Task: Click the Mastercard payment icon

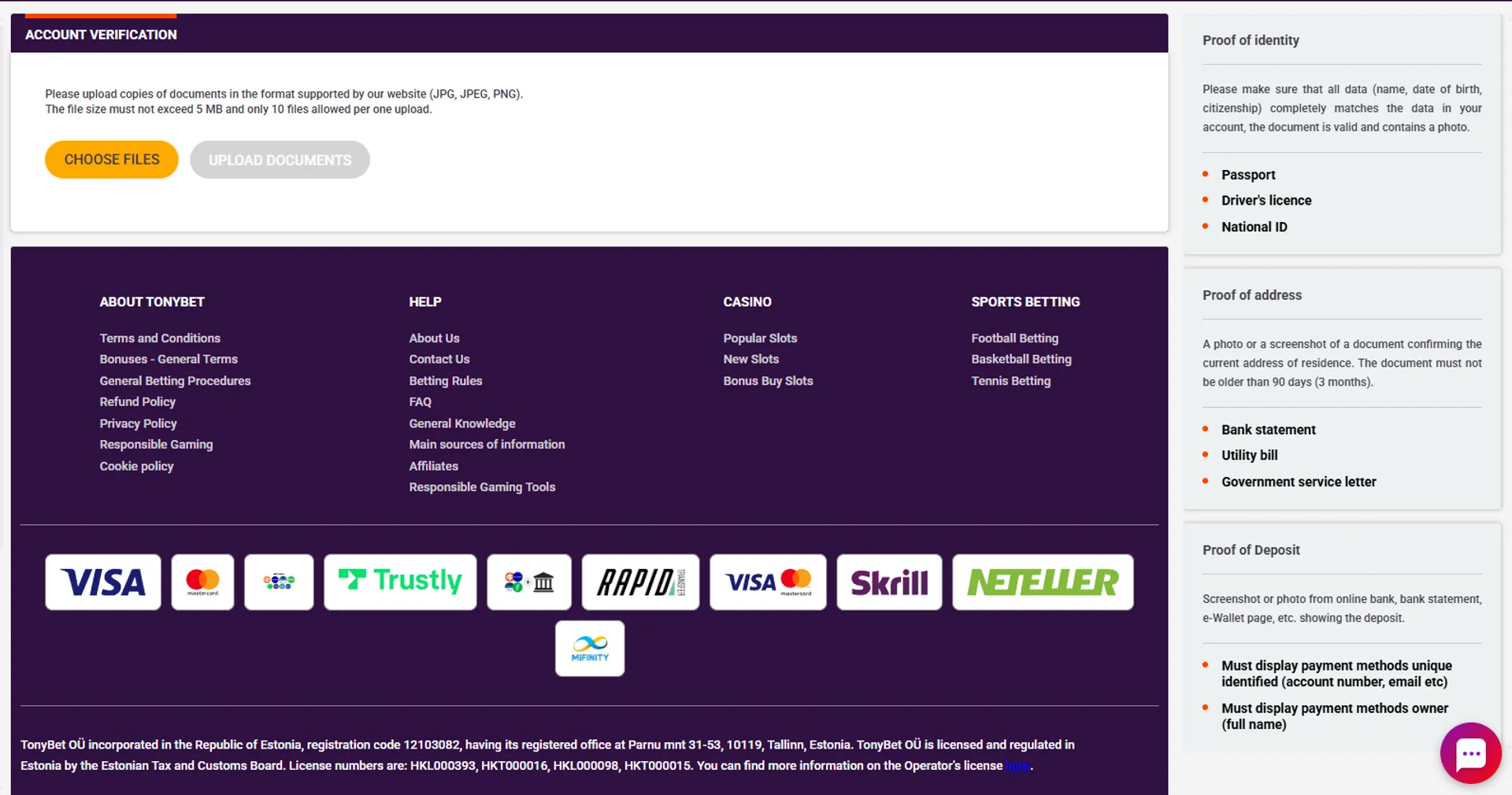Action: pyautogui.click(x=202, y=582)
